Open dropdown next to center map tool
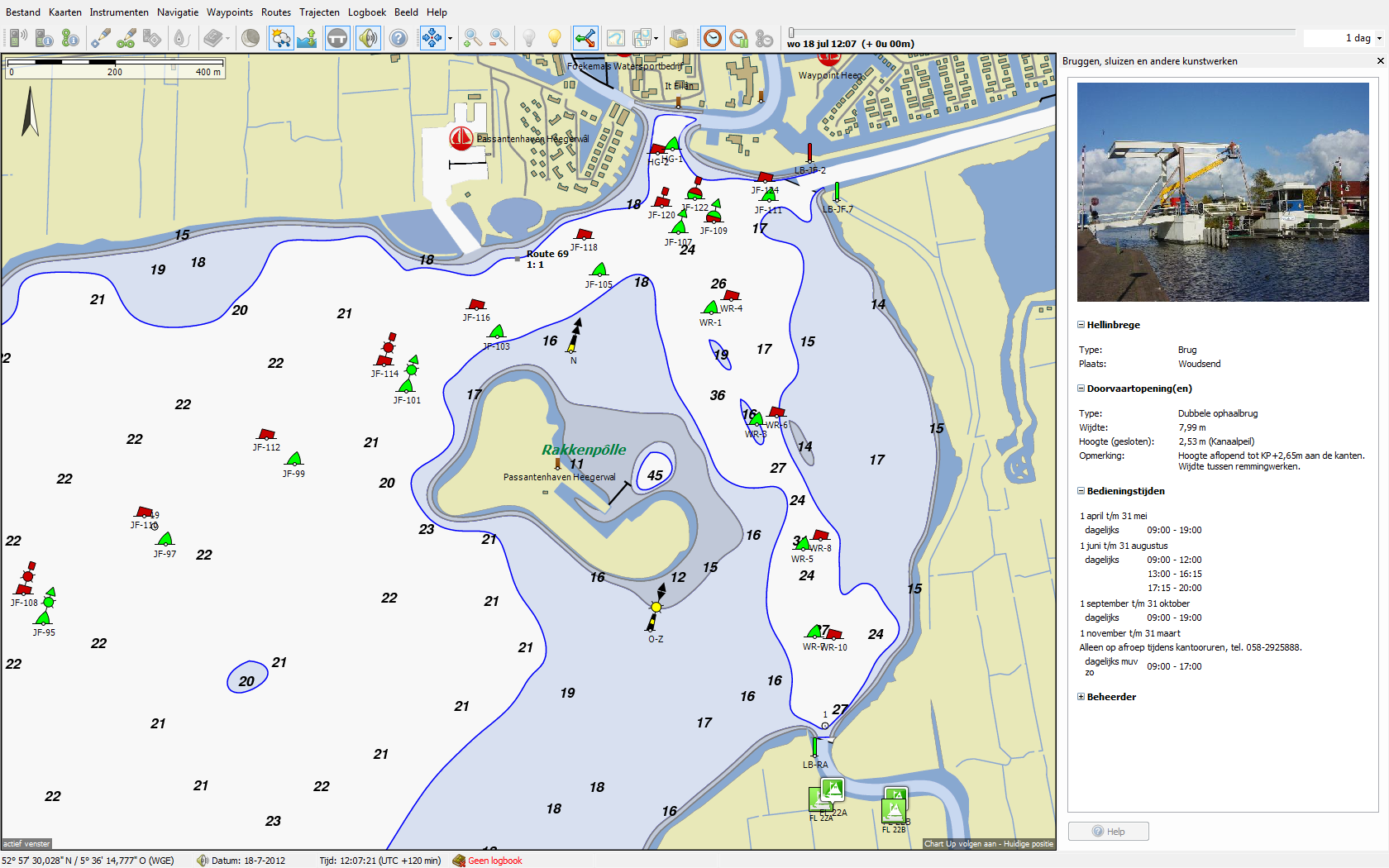 click(450, 38)
